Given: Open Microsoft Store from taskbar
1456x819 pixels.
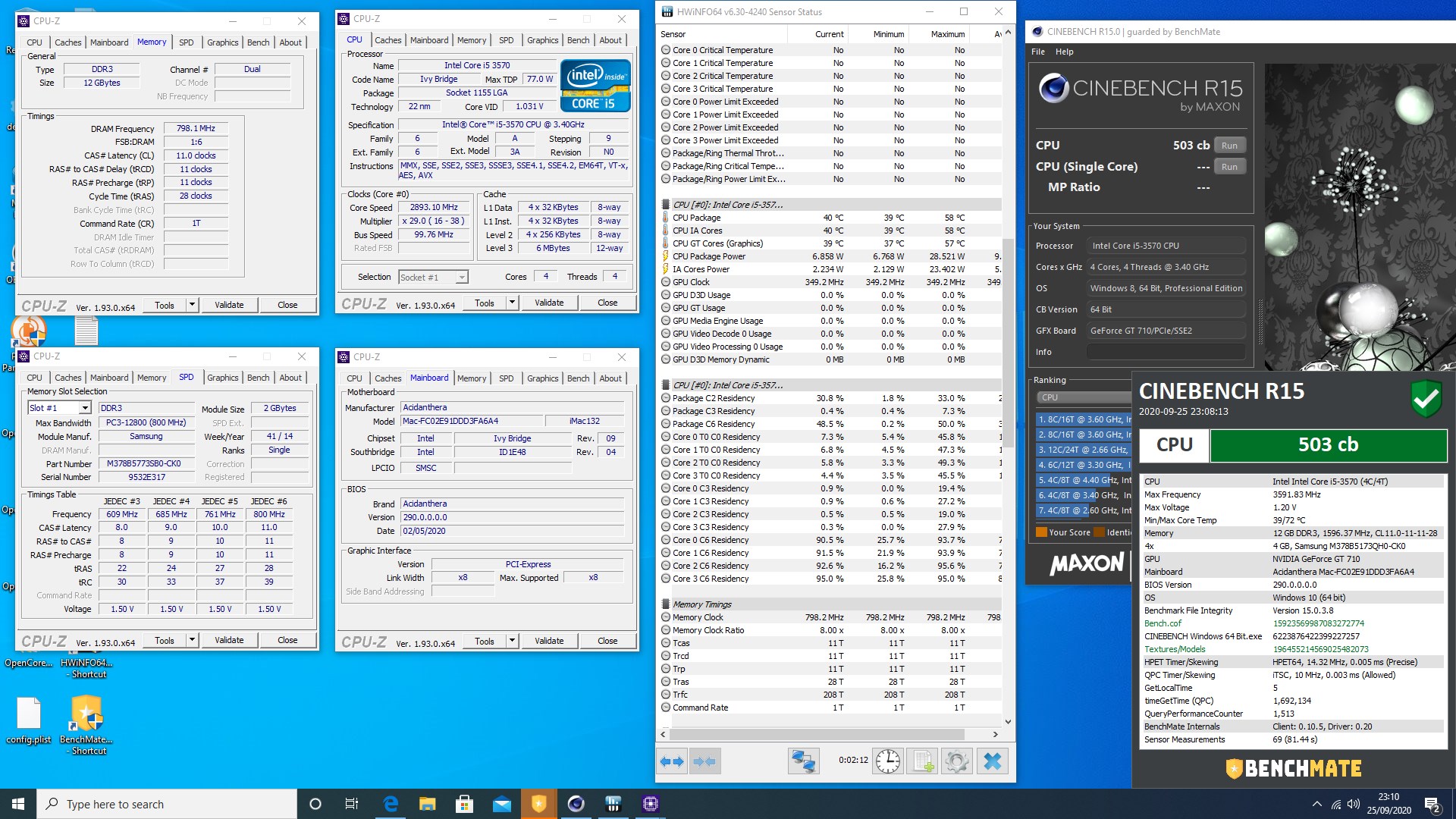Looking at the screenshot, I should [465, 804].
